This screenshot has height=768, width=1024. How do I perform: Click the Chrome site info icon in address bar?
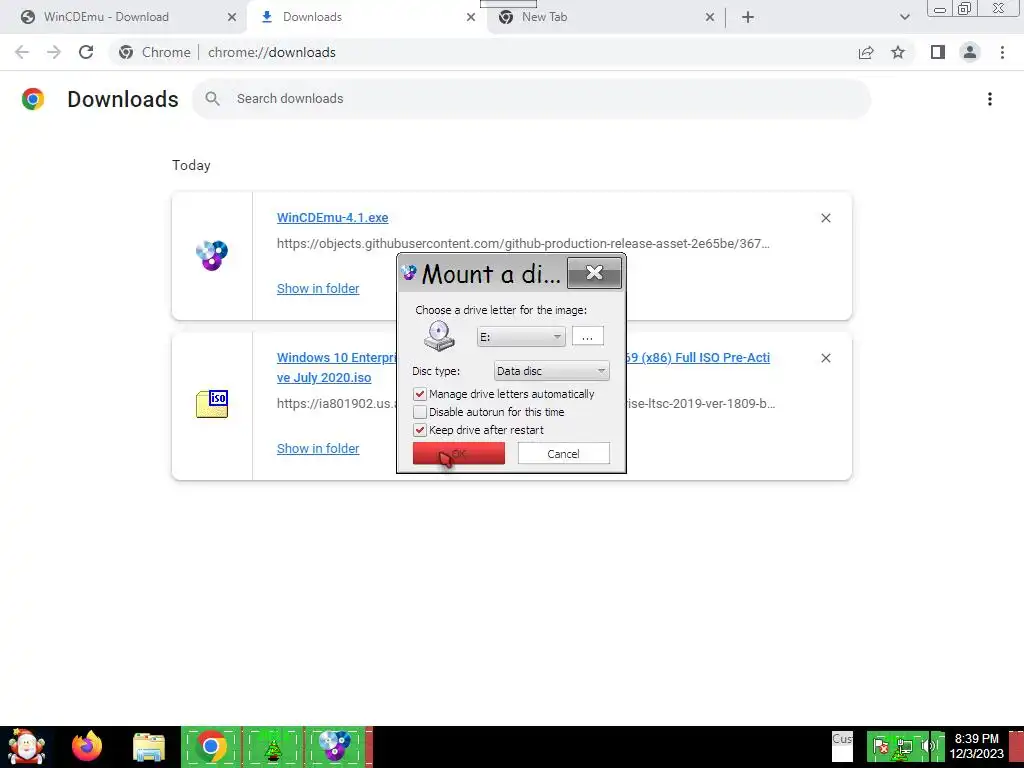[x=127, y=52]
